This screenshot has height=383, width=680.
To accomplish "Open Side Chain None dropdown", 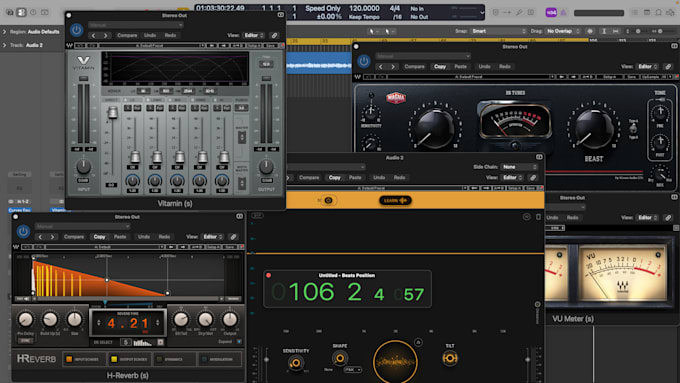I will pyautogui.click(x=519, y=167).
